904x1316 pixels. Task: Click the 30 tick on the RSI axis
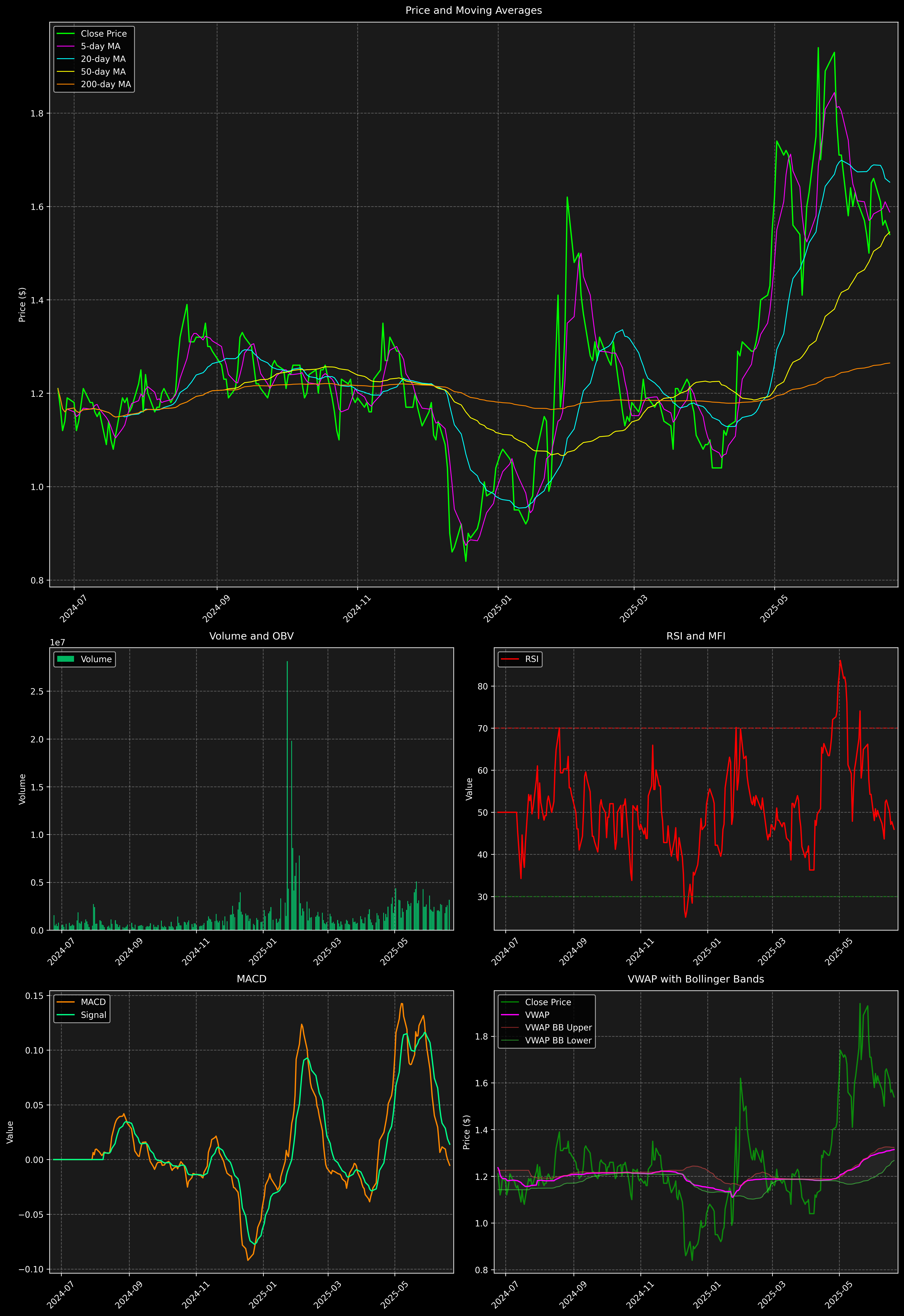click(x=483, y=897)
